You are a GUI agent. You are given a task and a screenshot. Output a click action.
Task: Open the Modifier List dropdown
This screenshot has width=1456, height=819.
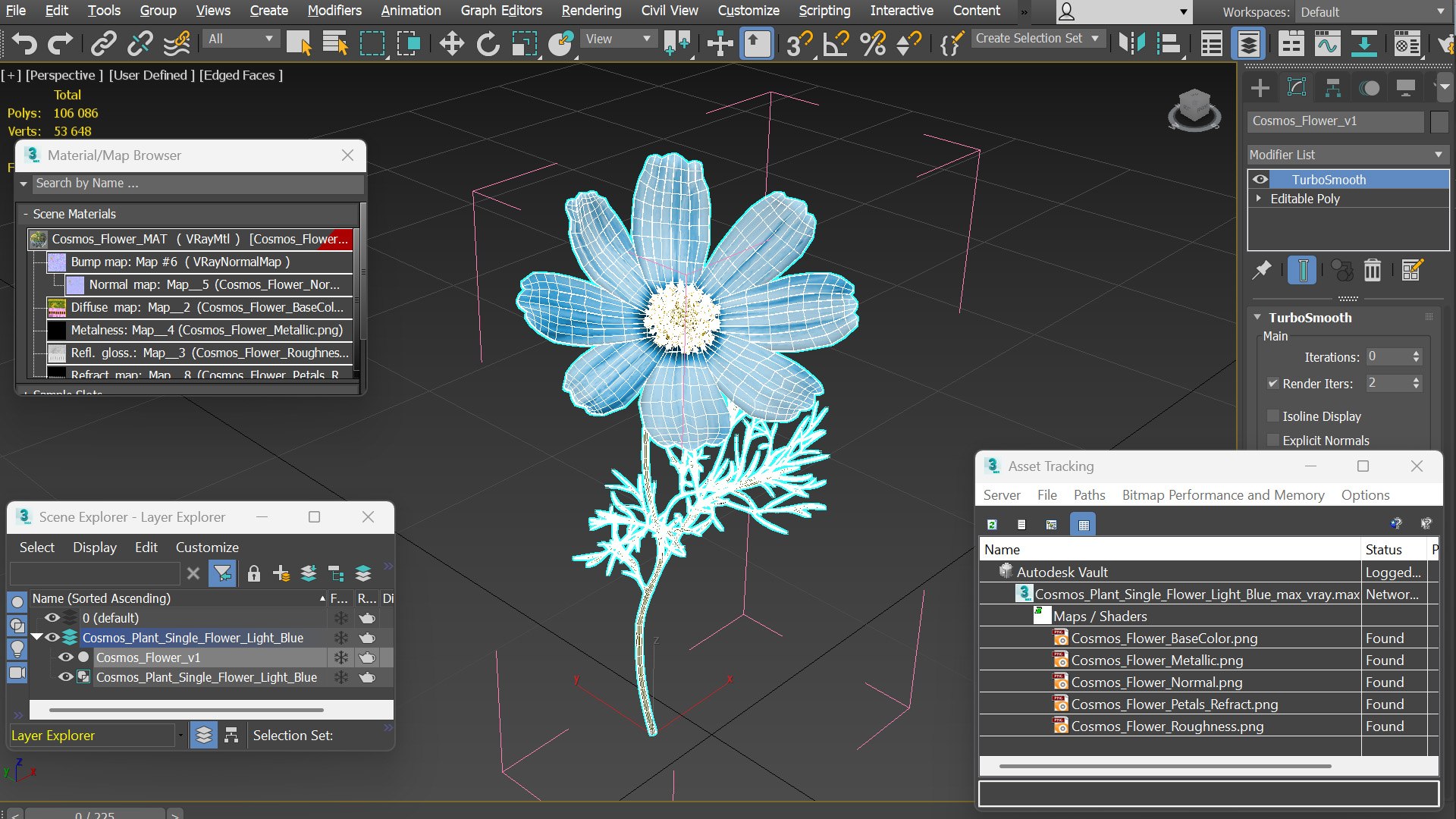click(1348, 155)
